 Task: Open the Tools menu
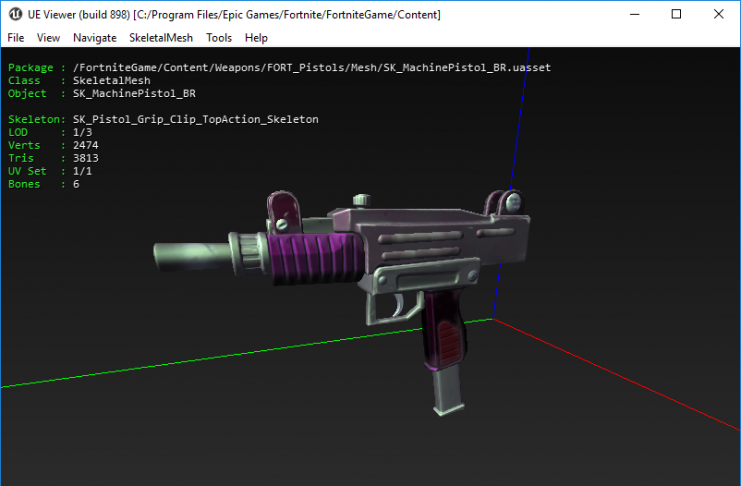(x=219, y=38)
